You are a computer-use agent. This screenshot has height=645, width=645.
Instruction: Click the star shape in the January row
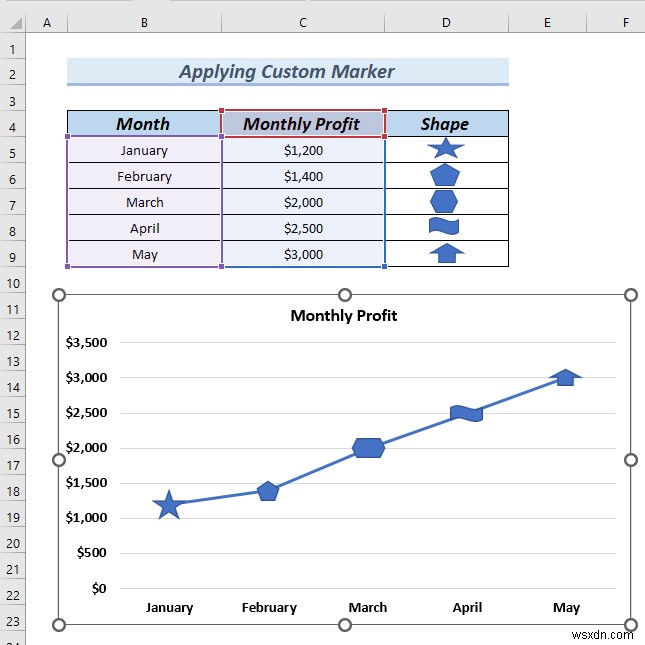tap(445, 148)
